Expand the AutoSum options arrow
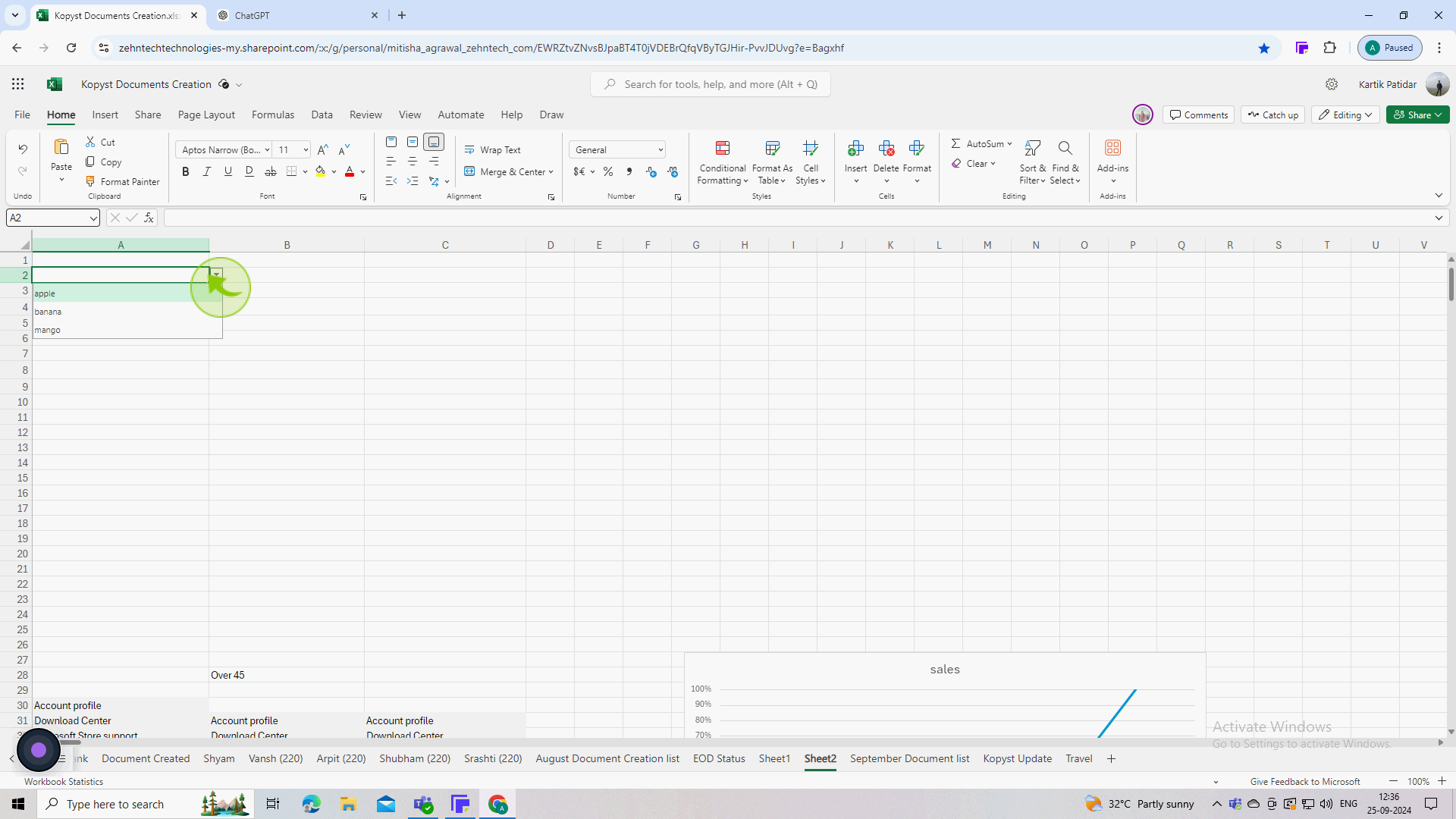 (1009, 144)
